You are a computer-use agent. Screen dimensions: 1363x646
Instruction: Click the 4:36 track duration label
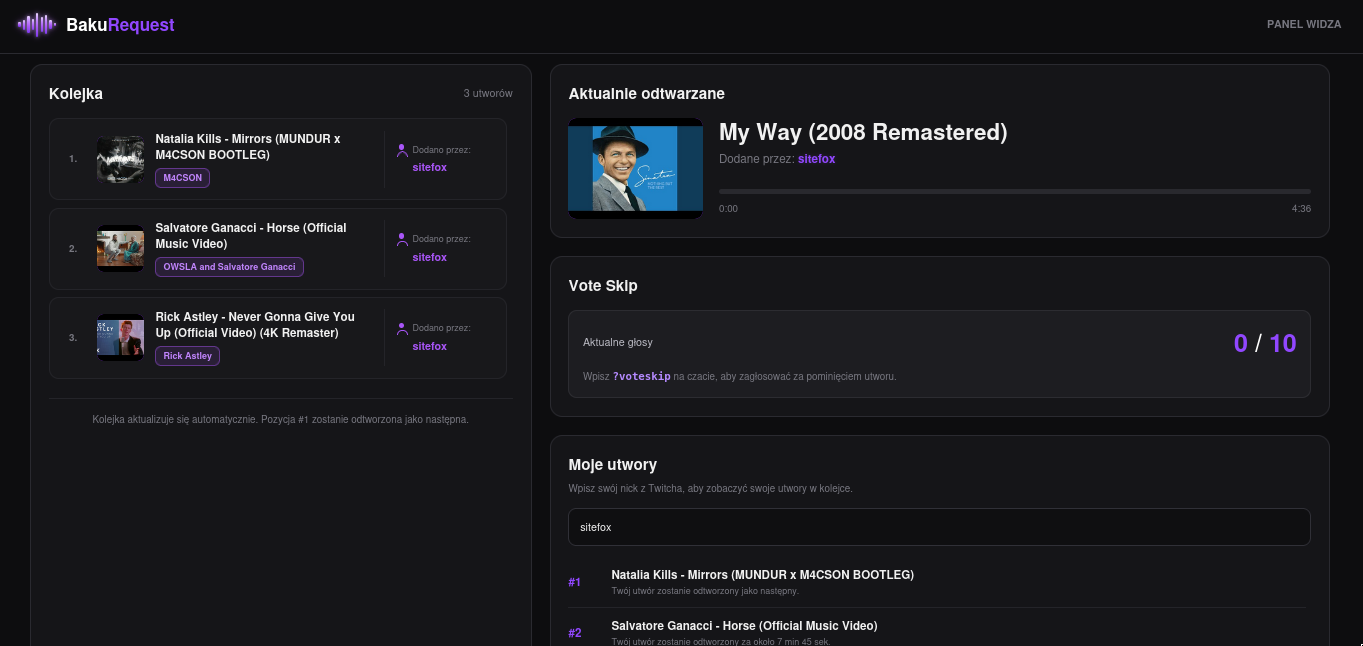(x=1301, y=209)
